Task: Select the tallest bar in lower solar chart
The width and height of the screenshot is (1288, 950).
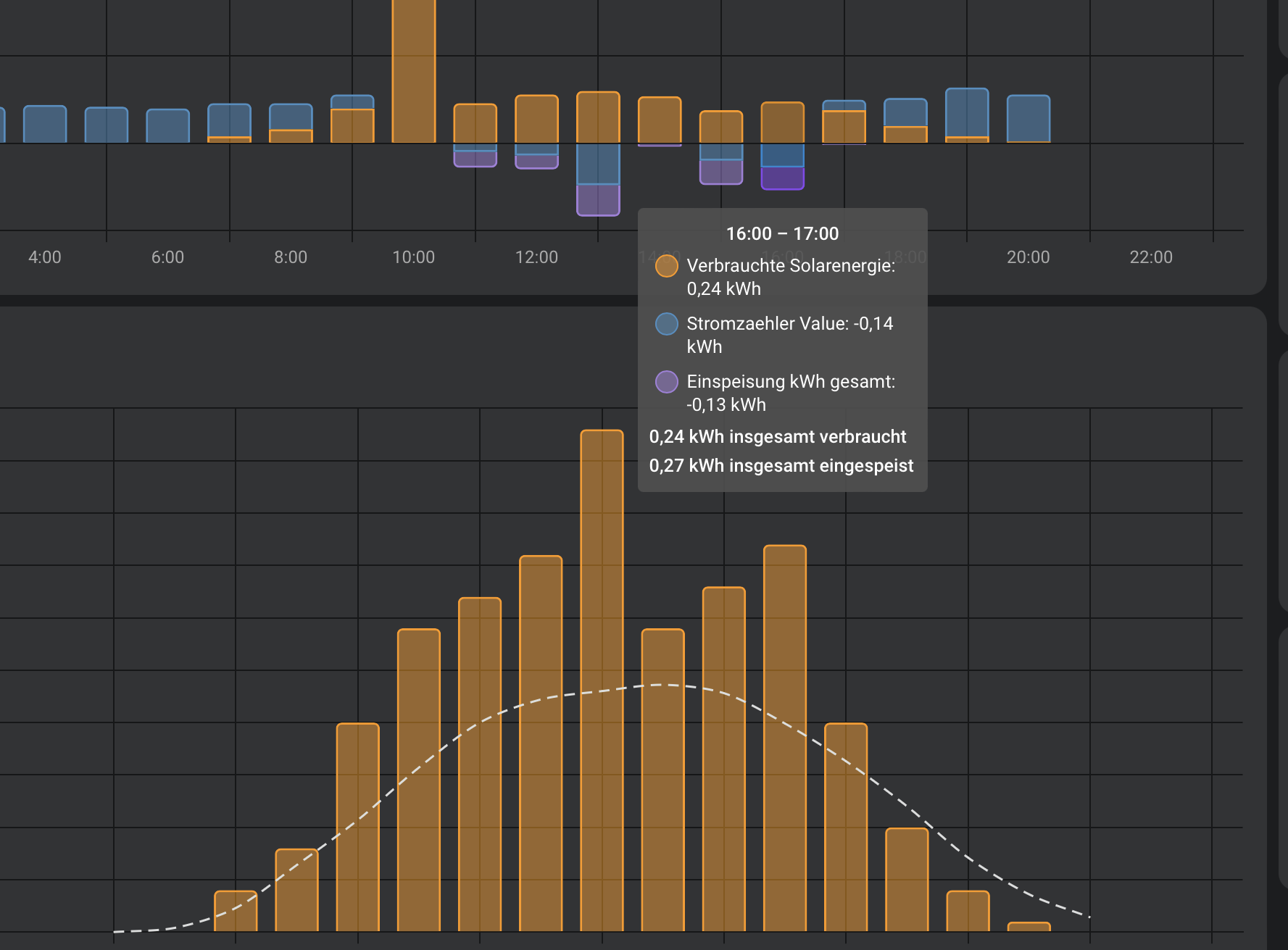Action: (602, 680)
